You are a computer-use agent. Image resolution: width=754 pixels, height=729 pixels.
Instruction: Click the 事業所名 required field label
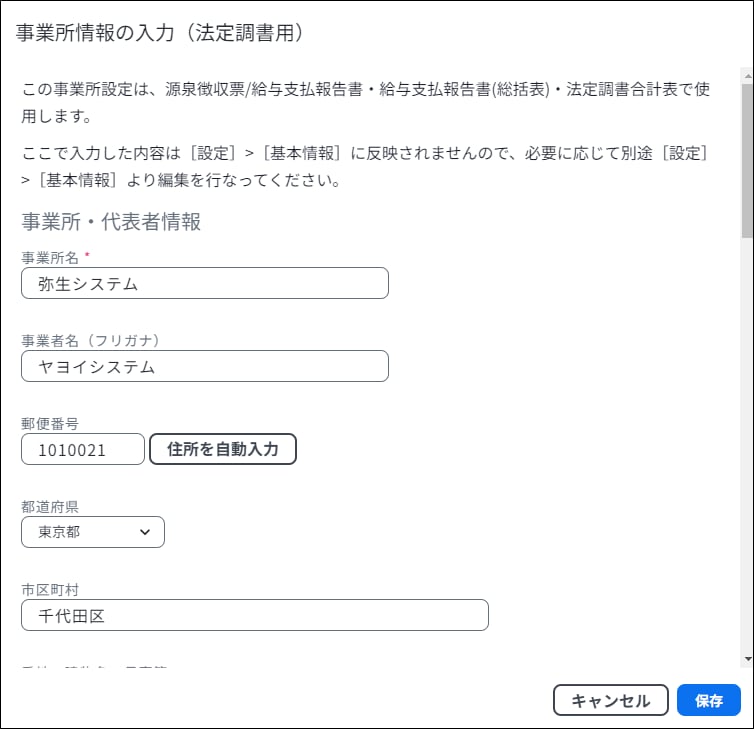tap(50, 258)
